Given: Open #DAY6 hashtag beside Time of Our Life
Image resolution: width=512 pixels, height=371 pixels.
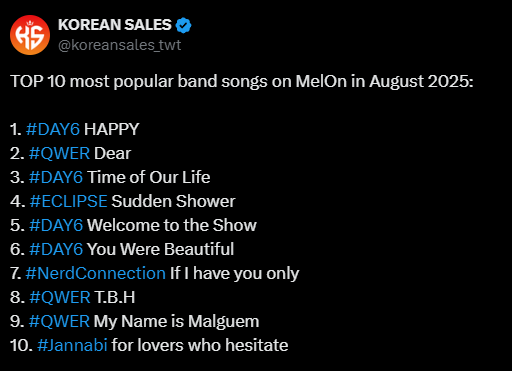Looking at the screenshot, I should pos(56,177).
